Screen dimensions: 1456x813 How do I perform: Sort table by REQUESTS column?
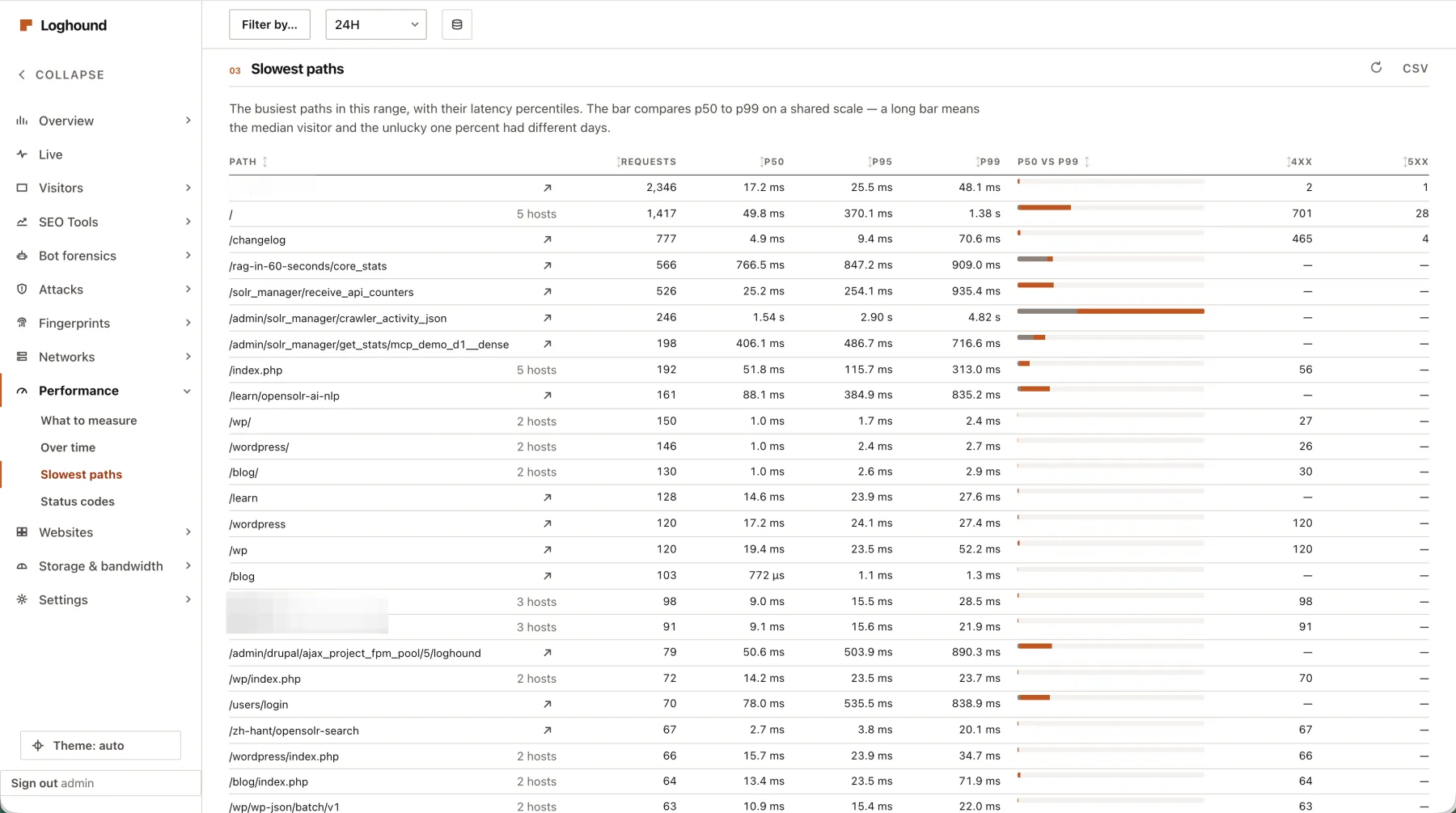(646, 162)
